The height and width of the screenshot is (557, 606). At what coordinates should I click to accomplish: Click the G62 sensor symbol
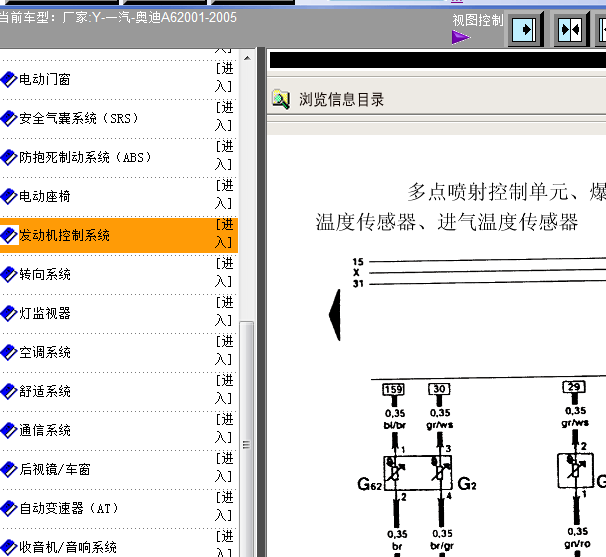(395, 473)
